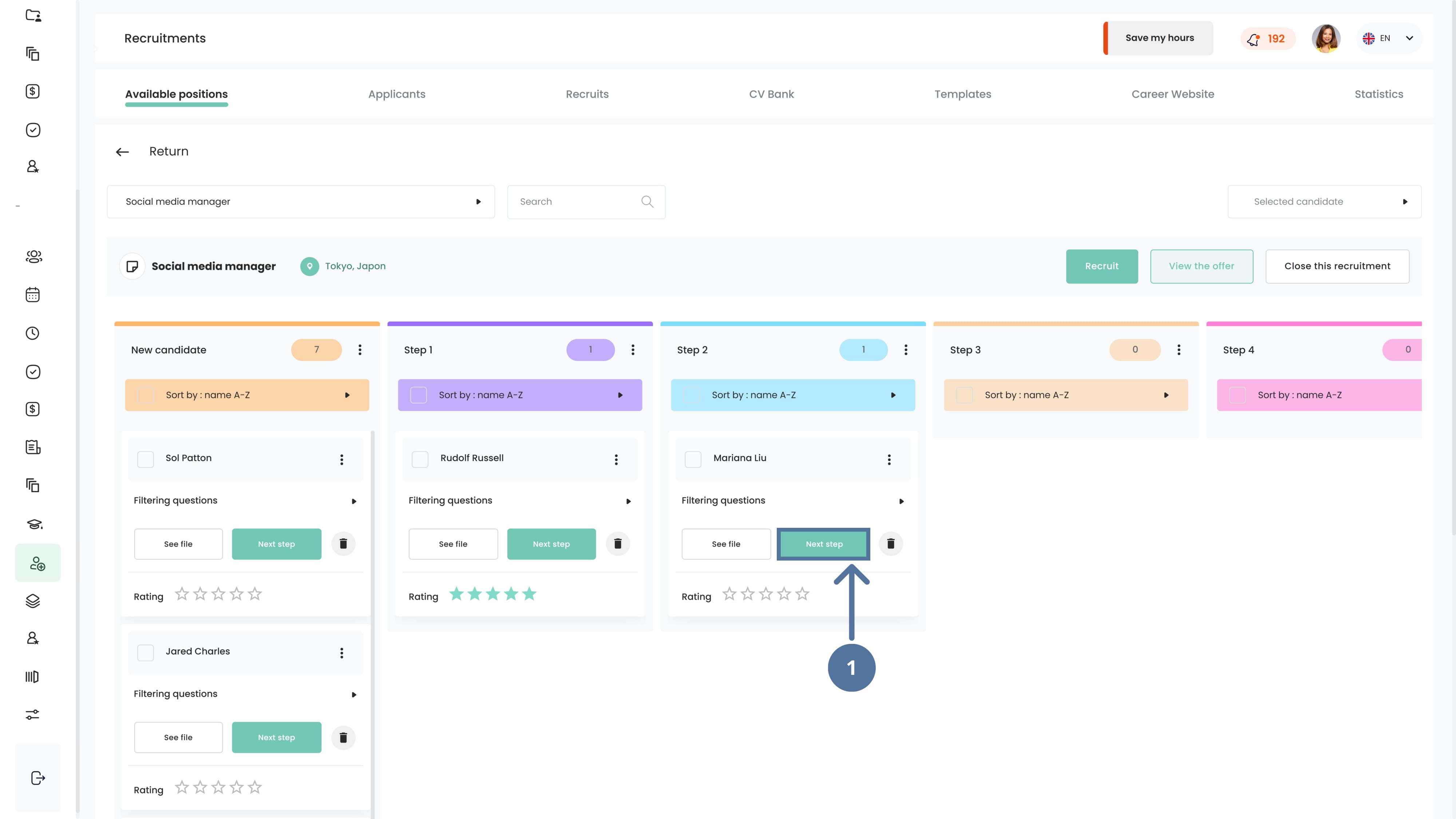
Task: Switch to the Statistics tab
Action: pyautogui.click(x=1378, y=94)
